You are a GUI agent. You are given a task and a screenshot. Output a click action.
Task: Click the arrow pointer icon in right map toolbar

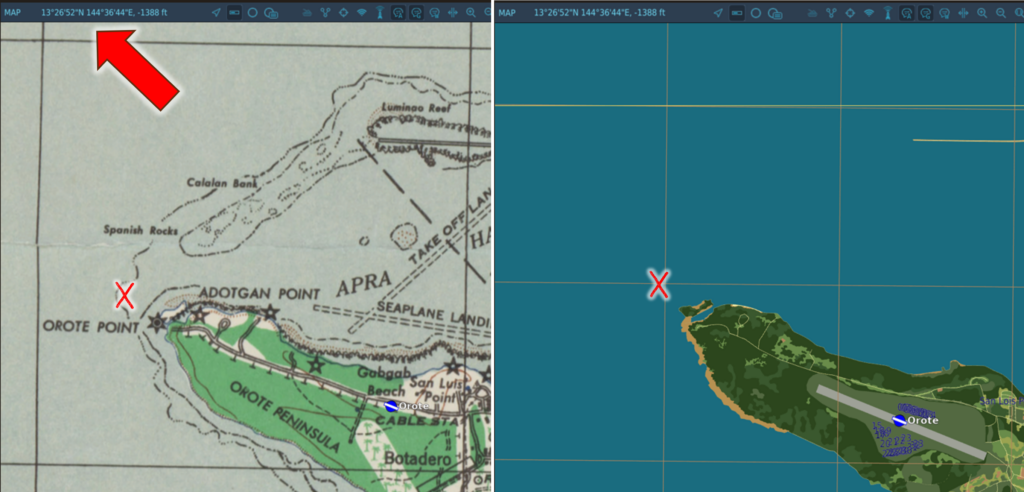[718, 13]
